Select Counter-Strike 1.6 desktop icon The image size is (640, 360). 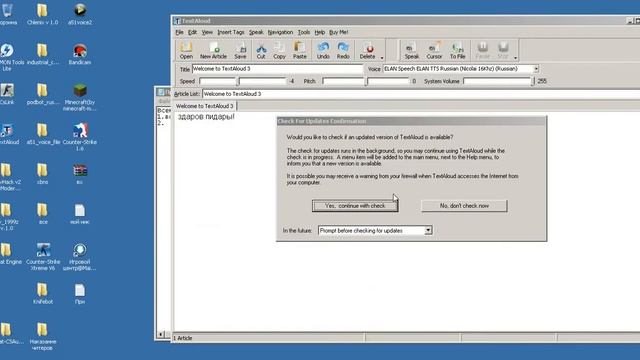click(x=80, y=137)
